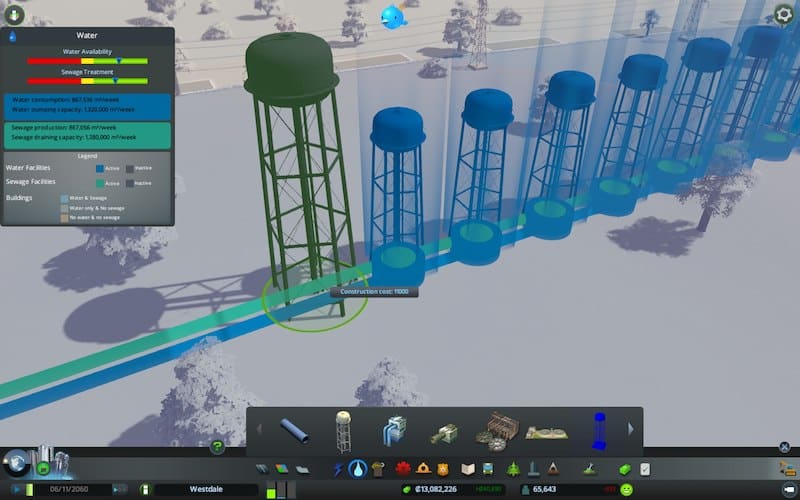Activate the bulldozer tool
800x500 pixels.
(x=784, y=468)
